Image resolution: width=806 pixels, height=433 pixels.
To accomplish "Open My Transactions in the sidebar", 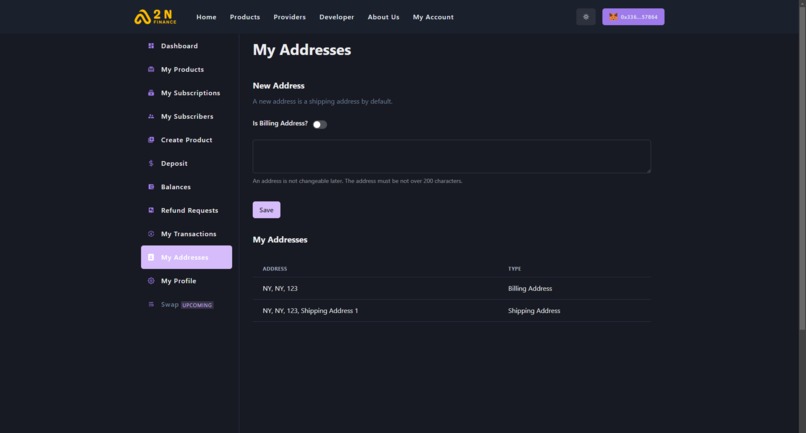I will point(187,234).
